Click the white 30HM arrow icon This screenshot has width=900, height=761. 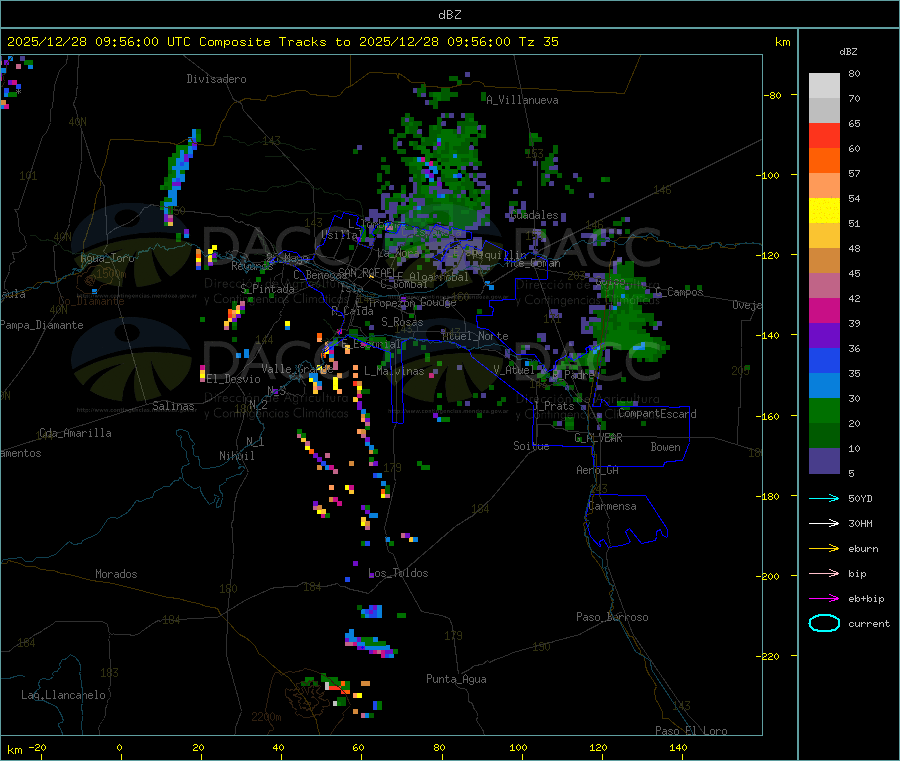pos(824,523)
